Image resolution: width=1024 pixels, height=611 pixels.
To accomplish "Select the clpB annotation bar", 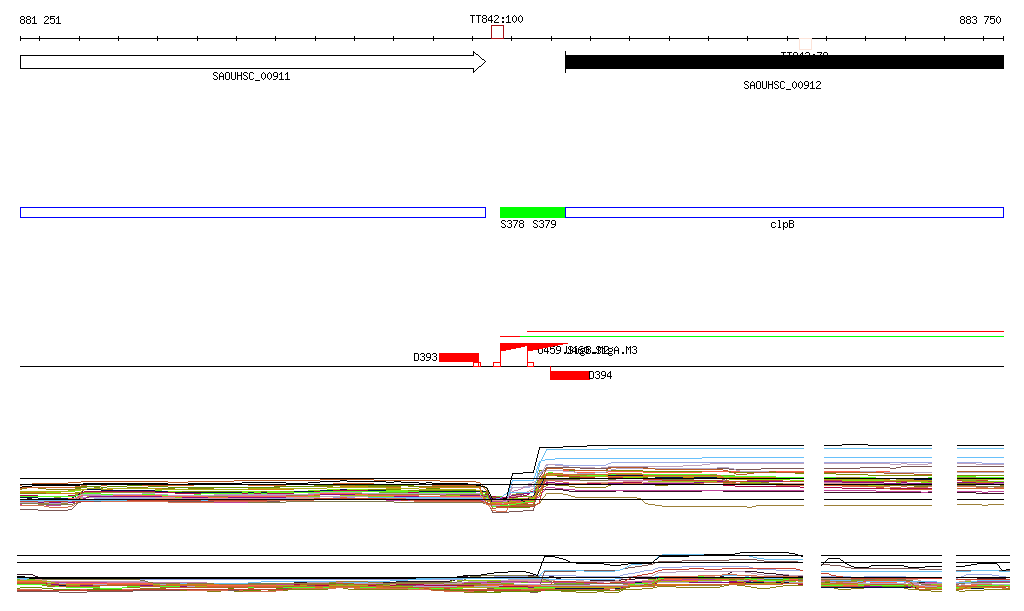I will [783, 212].
